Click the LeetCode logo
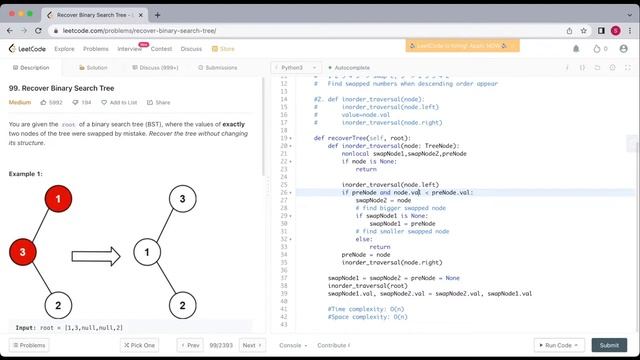This screenshot has width=640, height=360. (x=27, y=49)
